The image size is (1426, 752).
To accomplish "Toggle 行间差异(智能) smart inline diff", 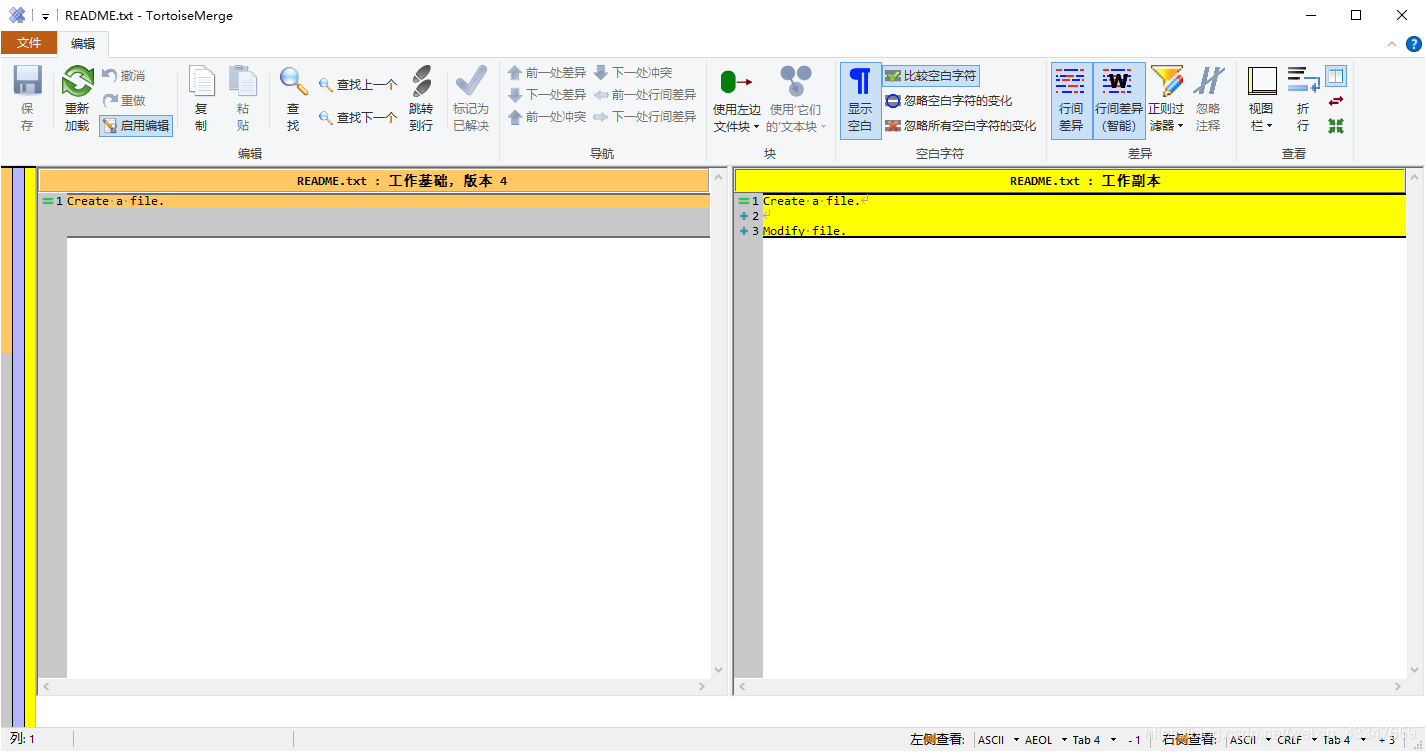I will tap(1119, 99).
